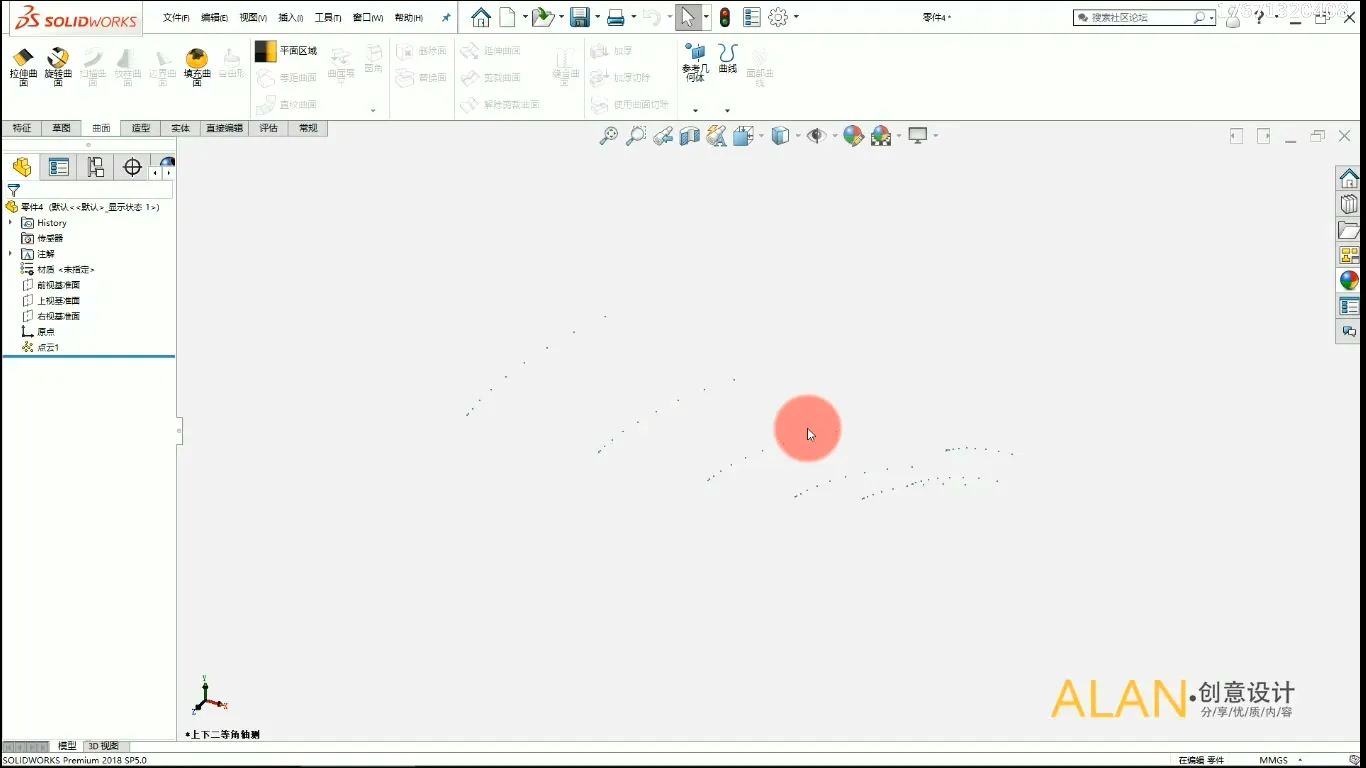Image resolution: width=1366 pixels, height=768 pixels.
Task: Click the Zoom to Fit magnifier icon
Action: pos(608,136)
